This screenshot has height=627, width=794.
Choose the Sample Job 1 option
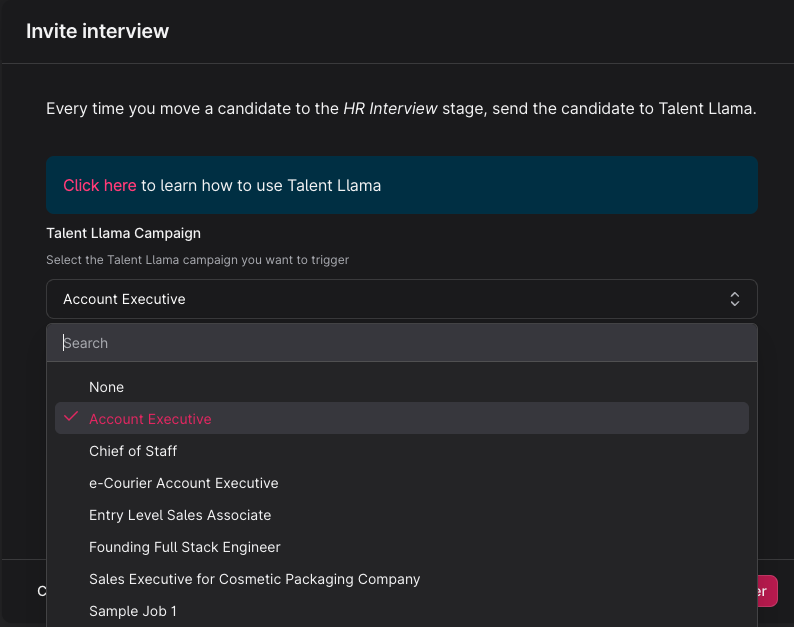pyautogui.click(x=402, y=611)
